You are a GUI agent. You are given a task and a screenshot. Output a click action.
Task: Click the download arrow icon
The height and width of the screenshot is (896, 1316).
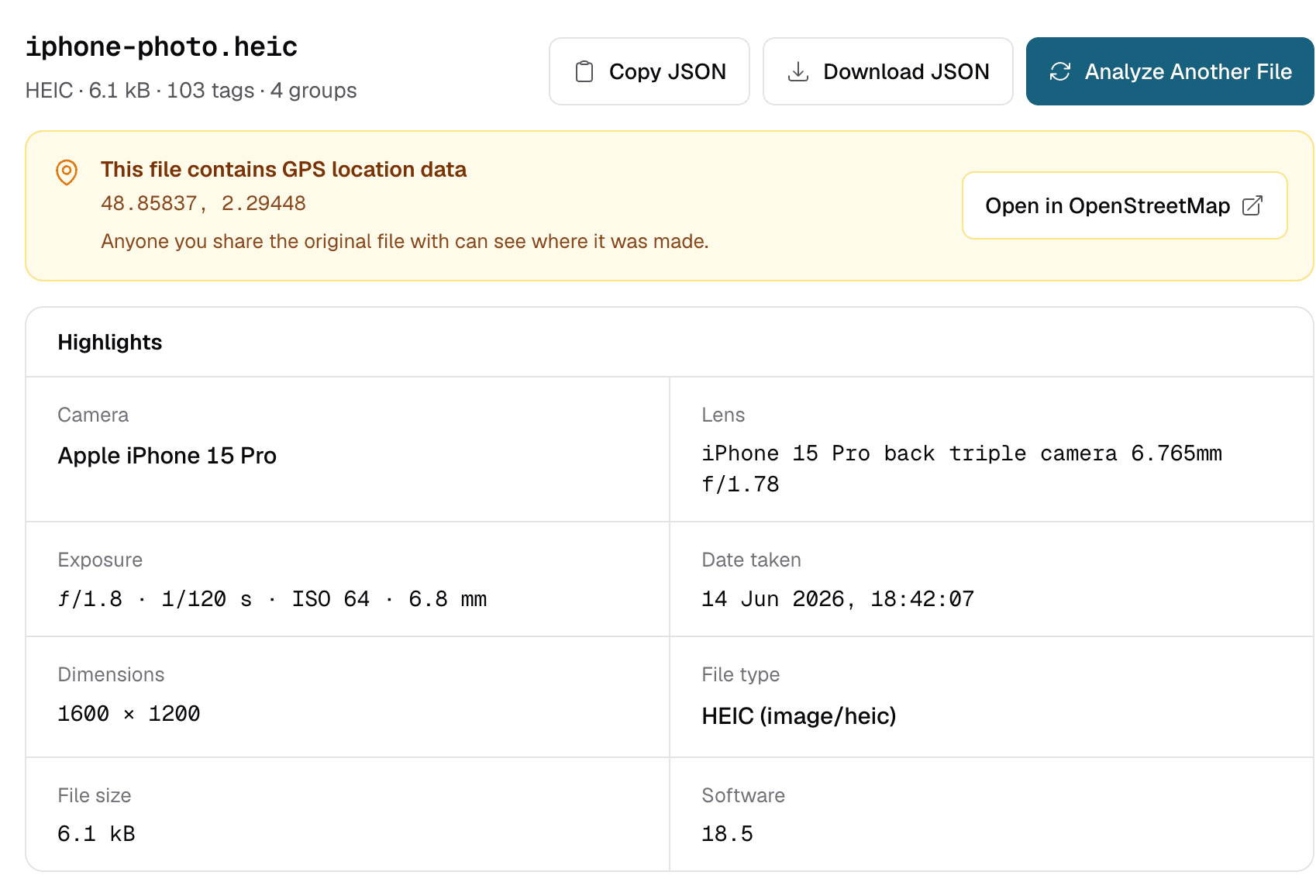point(798,72)
